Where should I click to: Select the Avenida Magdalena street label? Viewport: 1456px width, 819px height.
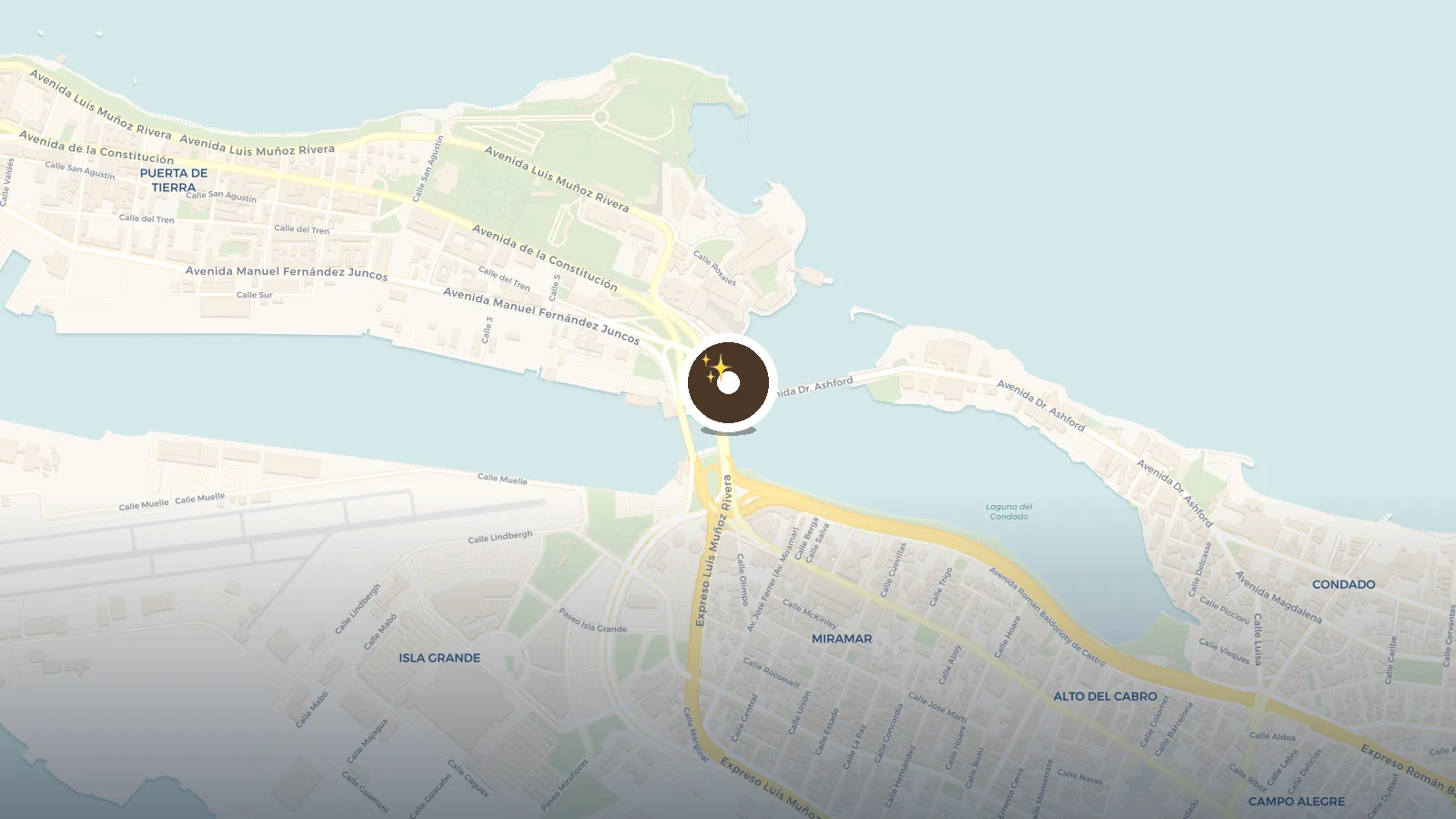[1279, 597]
